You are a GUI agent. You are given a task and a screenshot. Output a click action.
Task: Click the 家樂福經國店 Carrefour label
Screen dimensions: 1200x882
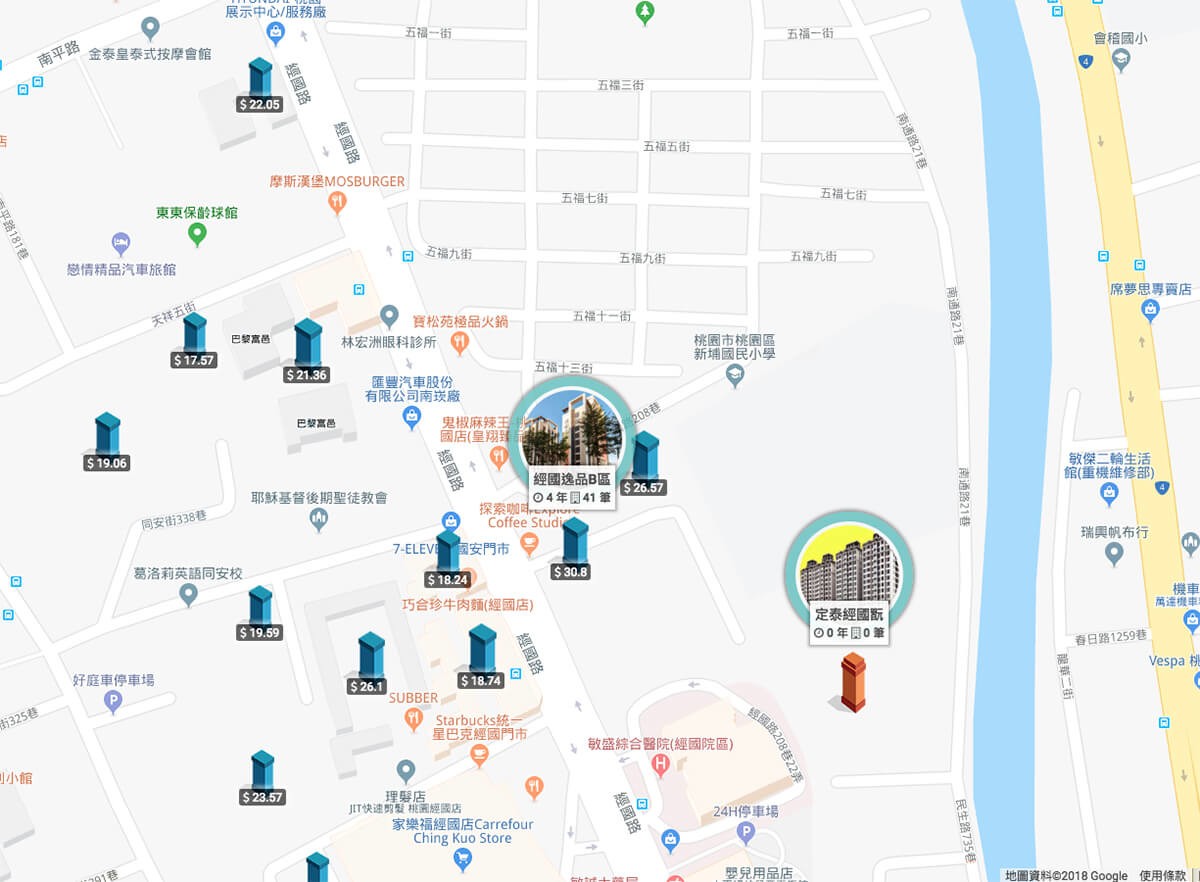point(463,832)
